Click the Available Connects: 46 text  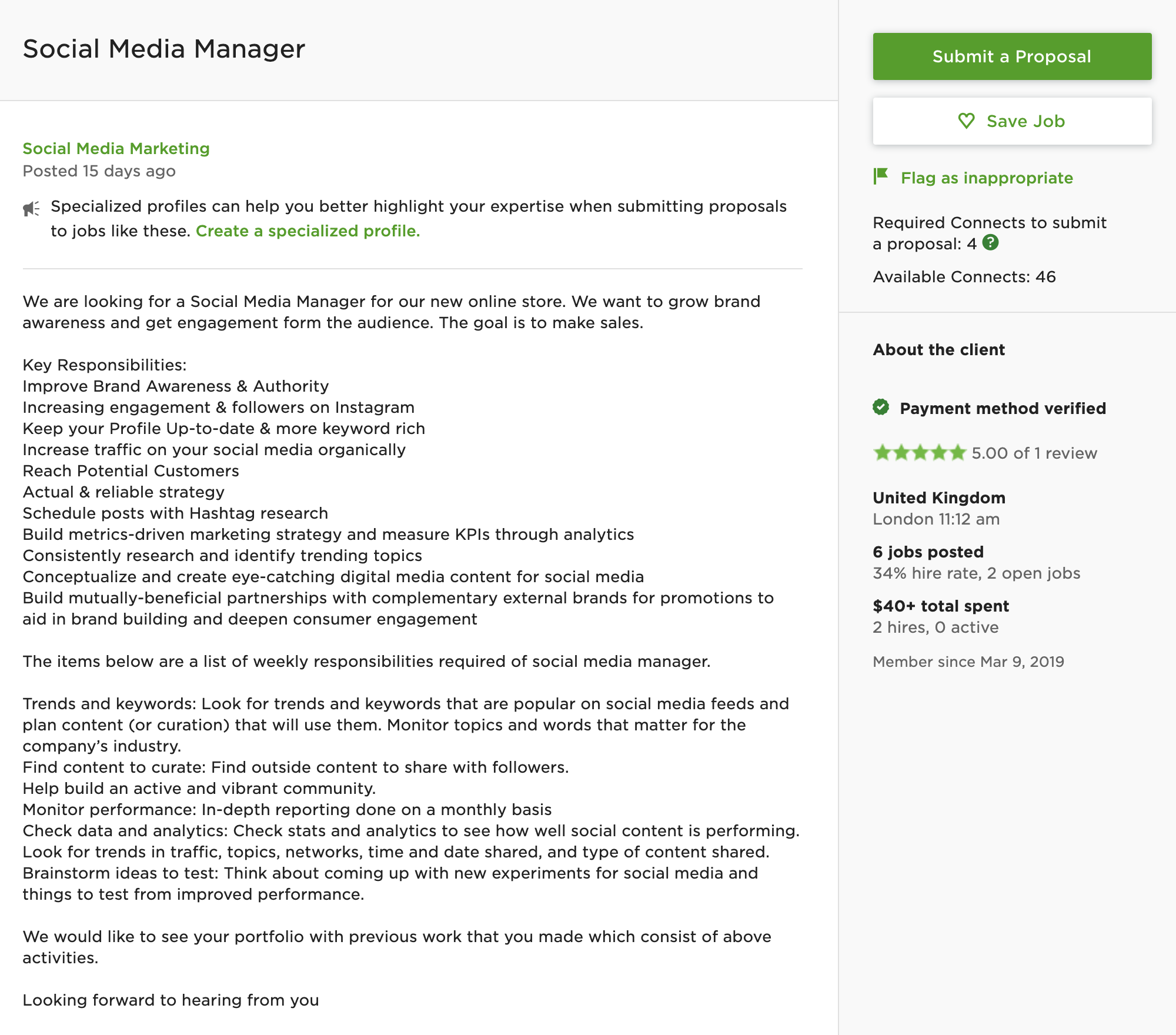pyautogui.click(x=964, y=276)
